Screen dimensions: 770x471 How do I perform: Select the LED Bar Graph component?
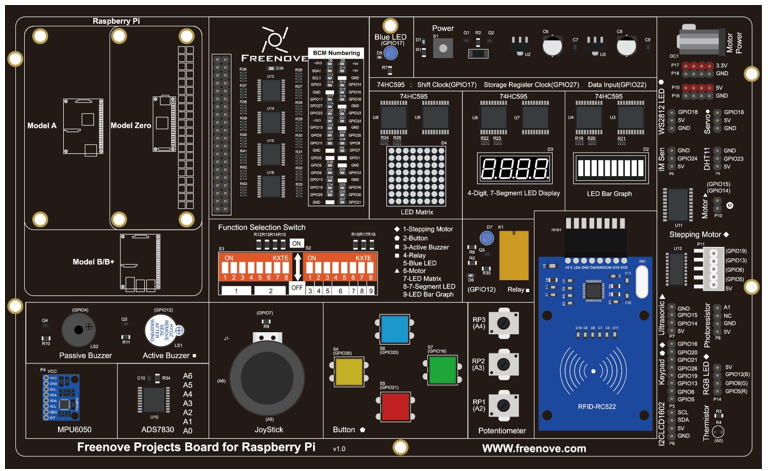[610, 168]
